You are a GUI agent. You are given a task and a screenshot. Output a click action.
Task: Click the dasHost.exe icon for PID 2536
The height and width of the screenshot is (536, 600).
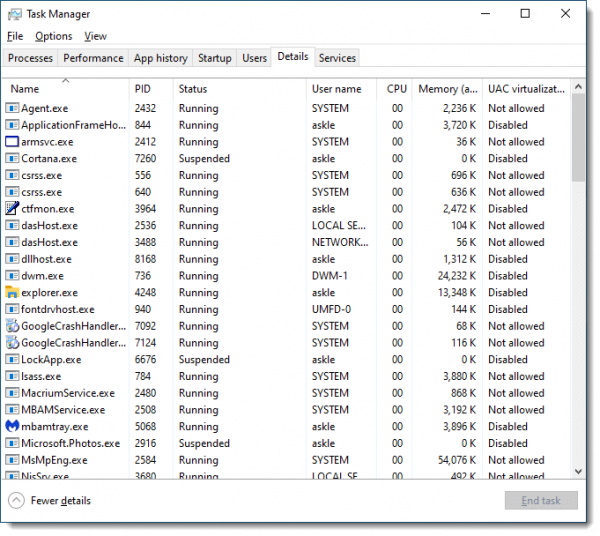(x=12, y=225)
